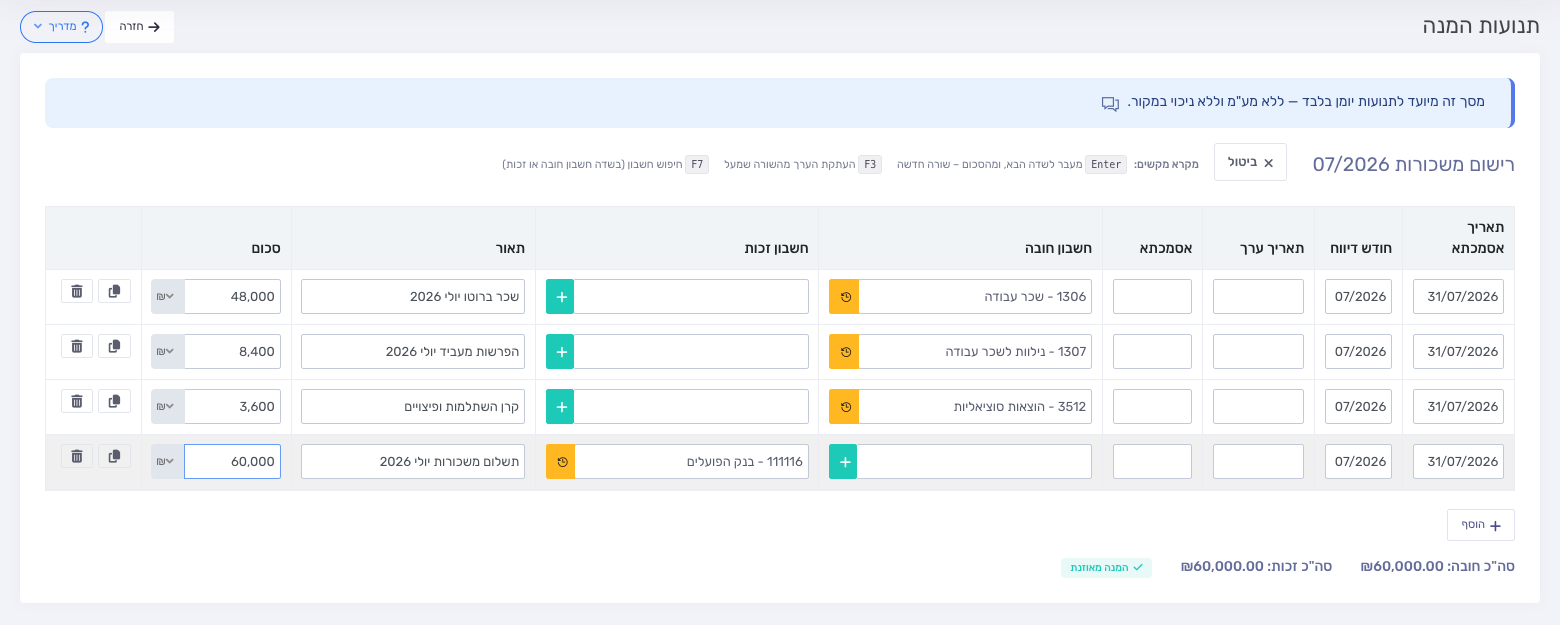Screen dimensions: 1560x625
Task: Cancel the entry with ביטול
Action: [1250, 162]
